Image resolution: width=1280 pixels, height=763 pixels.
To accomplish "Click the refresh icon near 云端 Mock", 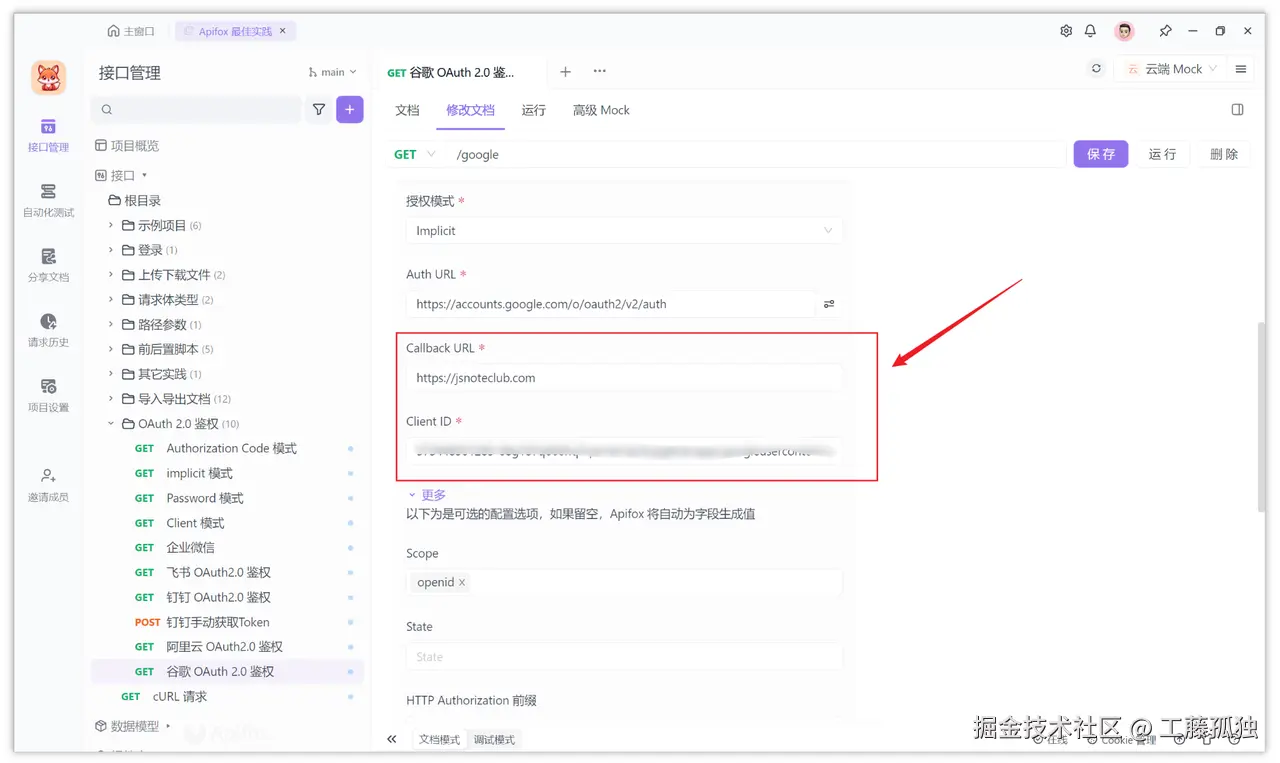I will tap(1095, 68).
